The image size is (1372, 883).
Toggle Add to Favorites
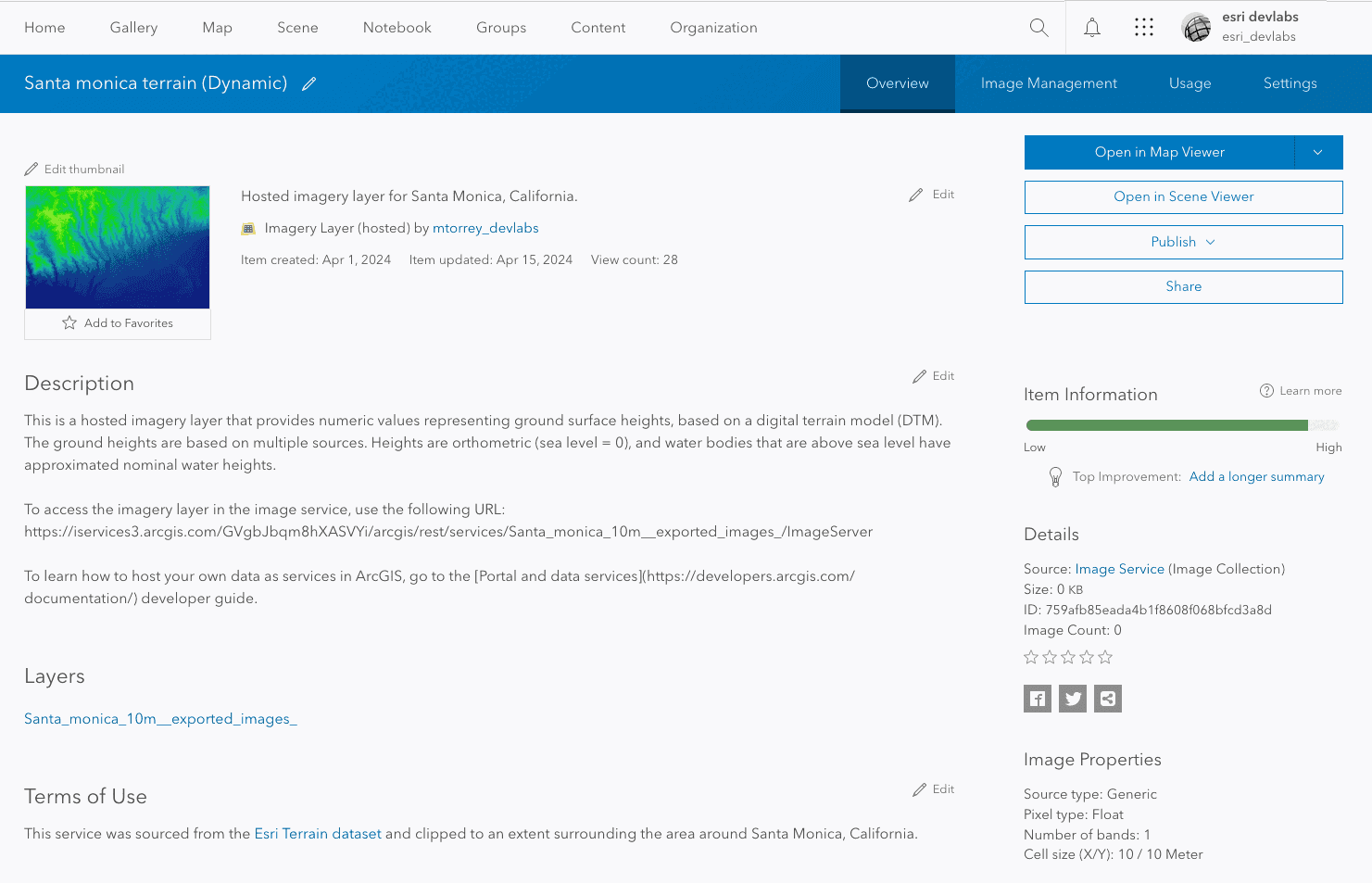click(x=117, y=322)
